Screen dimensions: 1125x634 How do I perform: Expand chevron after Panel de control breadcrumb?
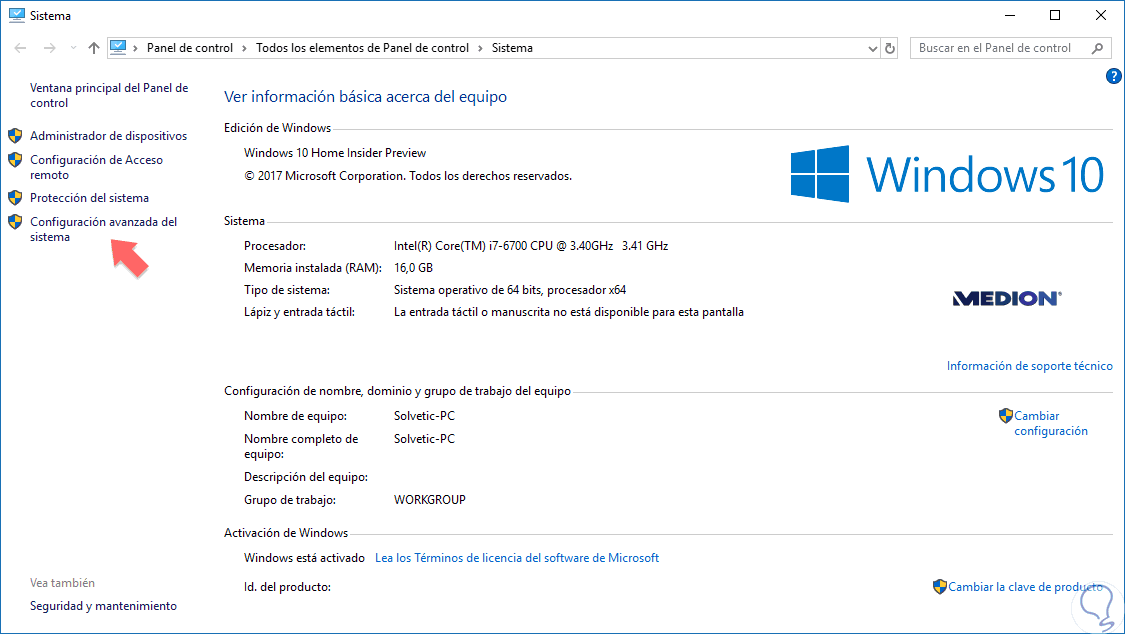[244, 48]
